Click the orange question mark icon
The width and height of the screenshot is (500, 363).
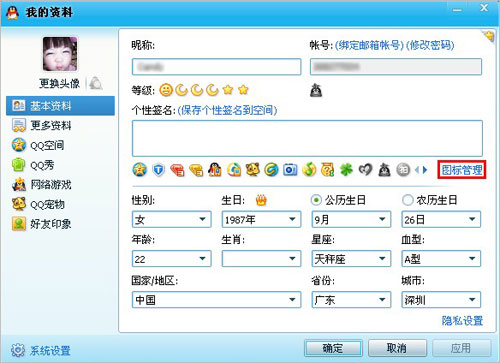click(328, 170)
